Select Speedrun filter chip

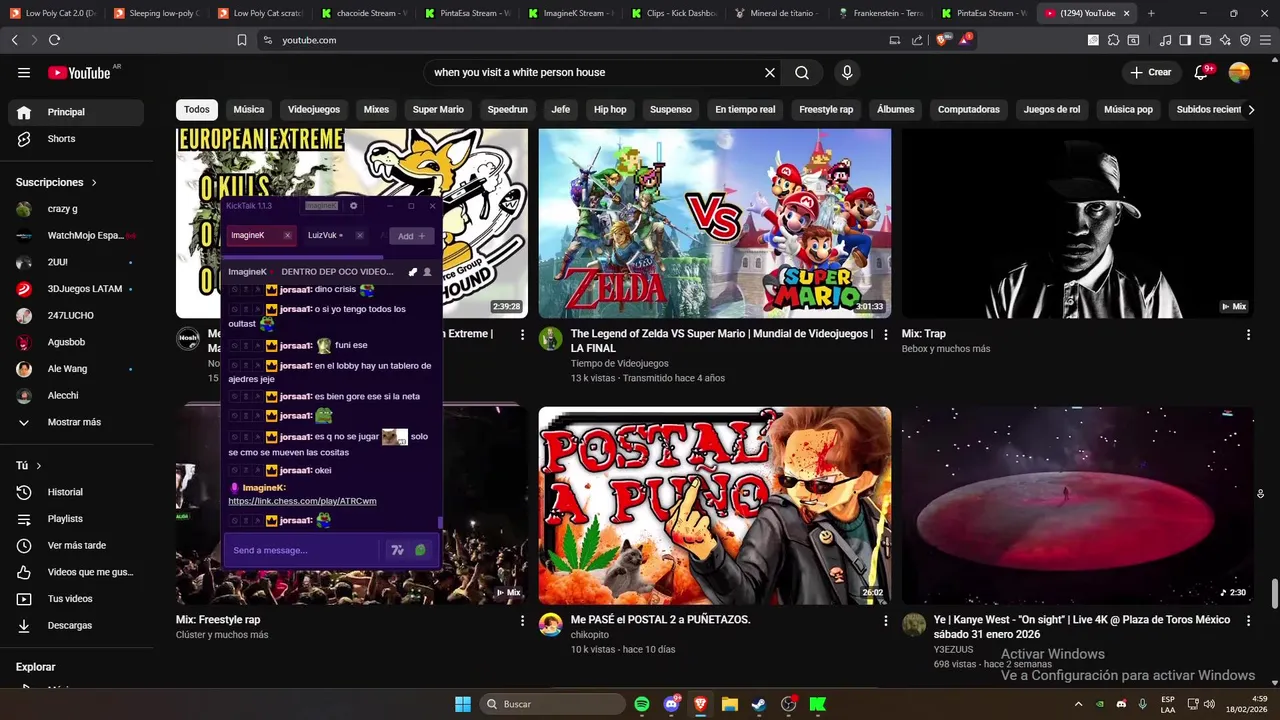(507, 110)
